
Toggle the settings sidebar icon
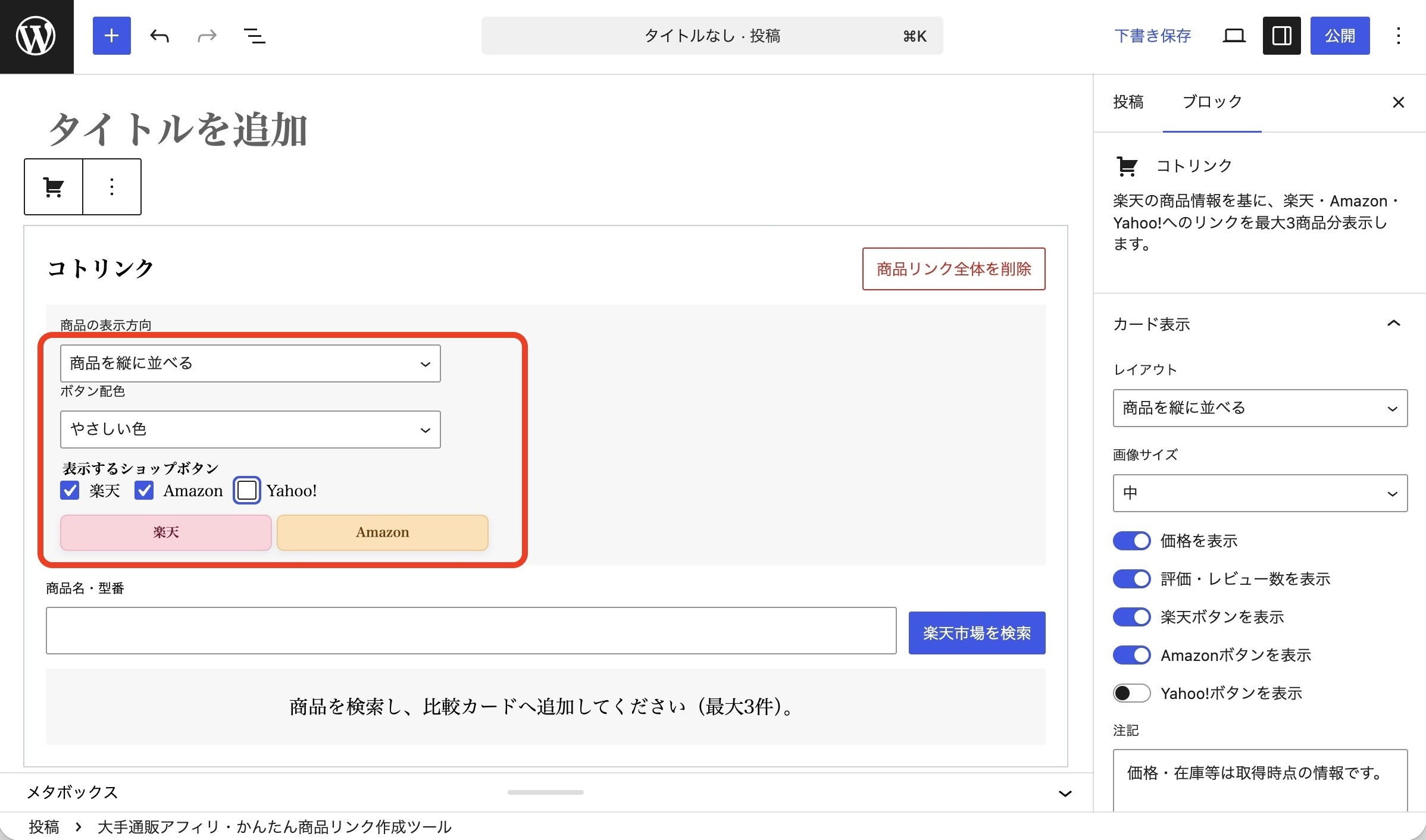[x=1281, y=36]
